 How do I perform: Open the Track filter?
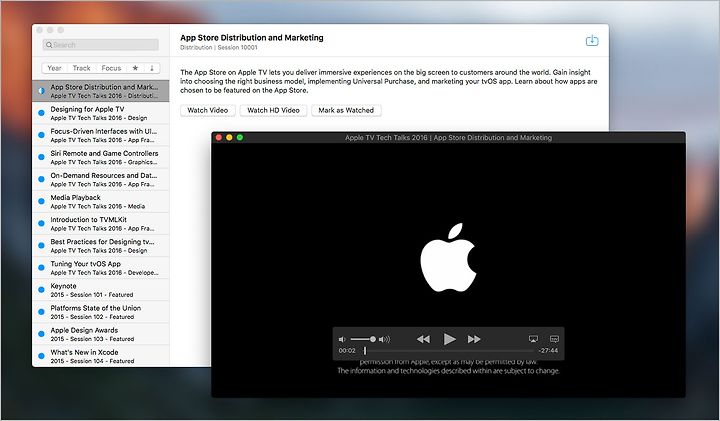[x=81, y=68]
